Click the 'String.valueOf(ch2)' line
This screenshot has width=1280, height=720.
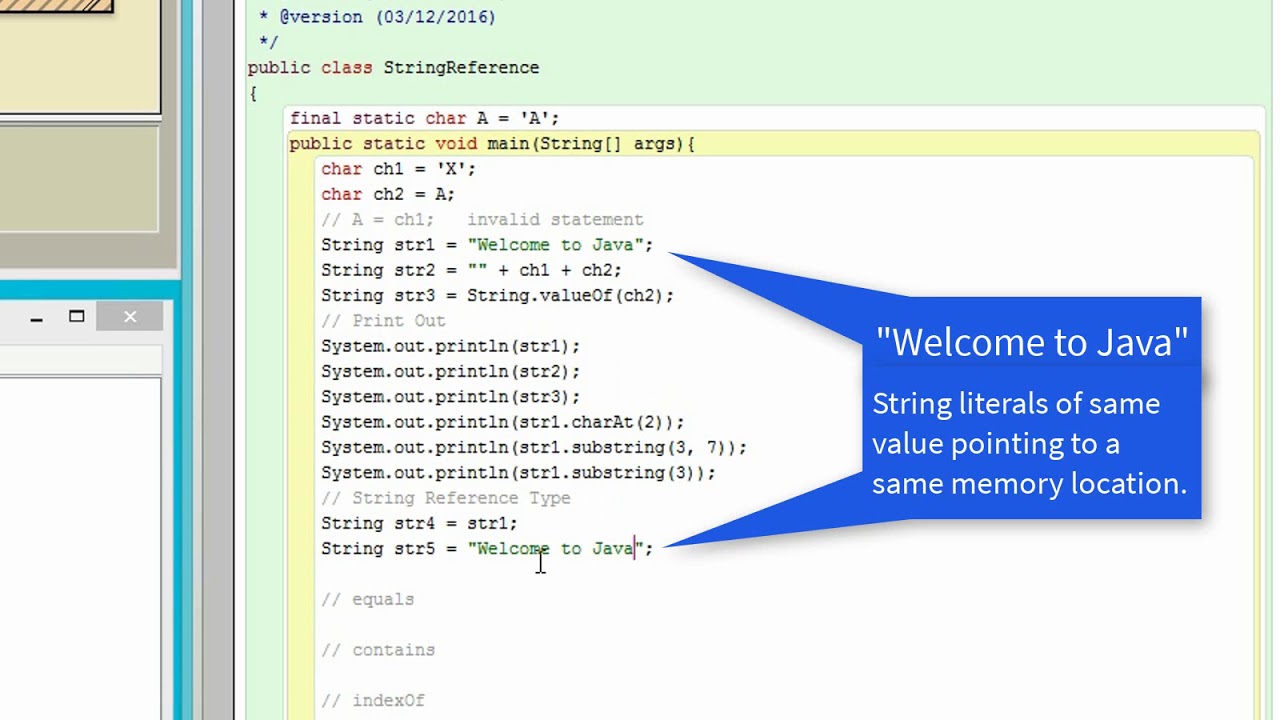pos(498,296)
